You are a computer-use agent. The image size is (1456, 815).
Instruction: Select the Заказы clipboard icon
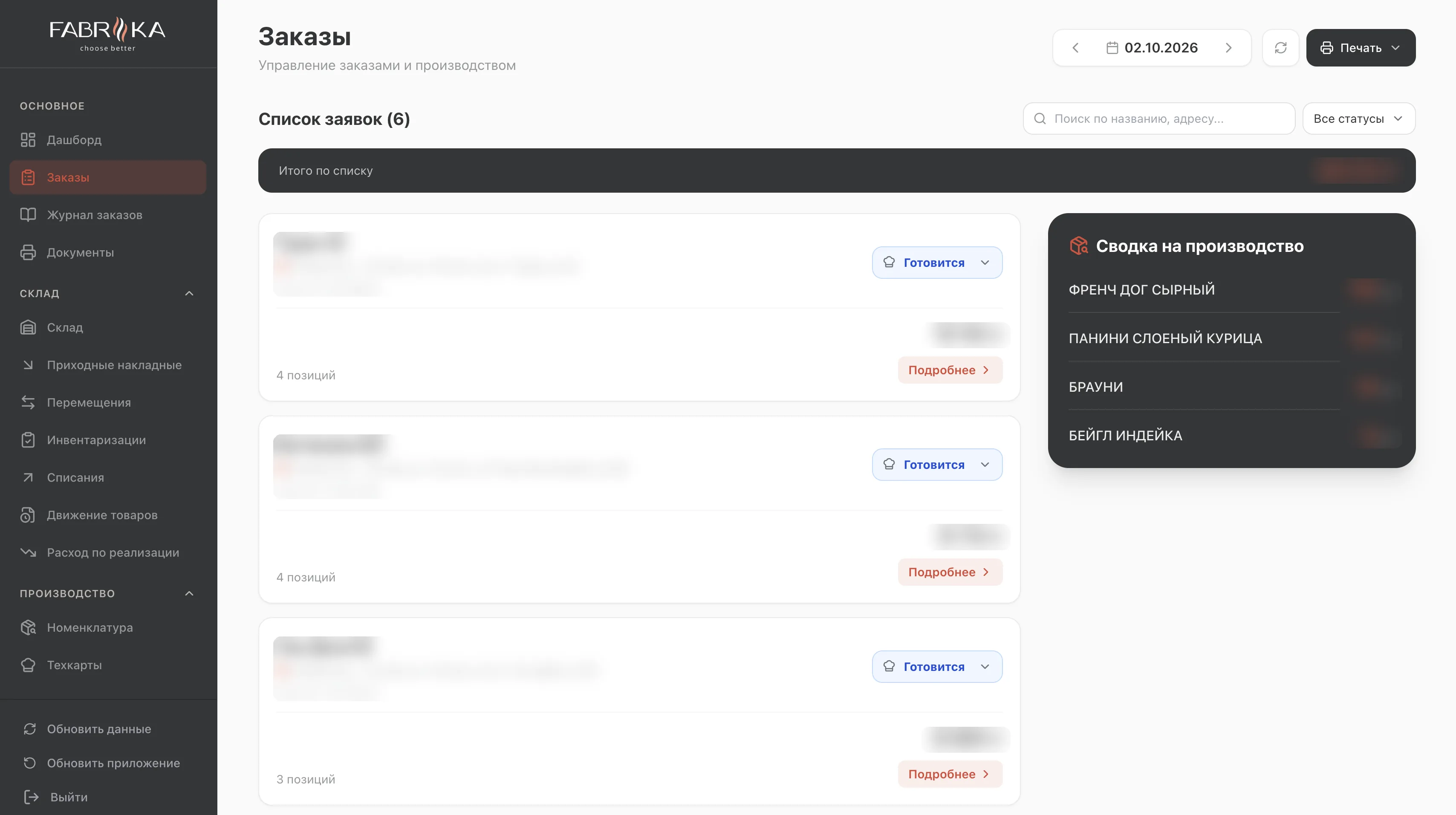click(x=28, y=177)
